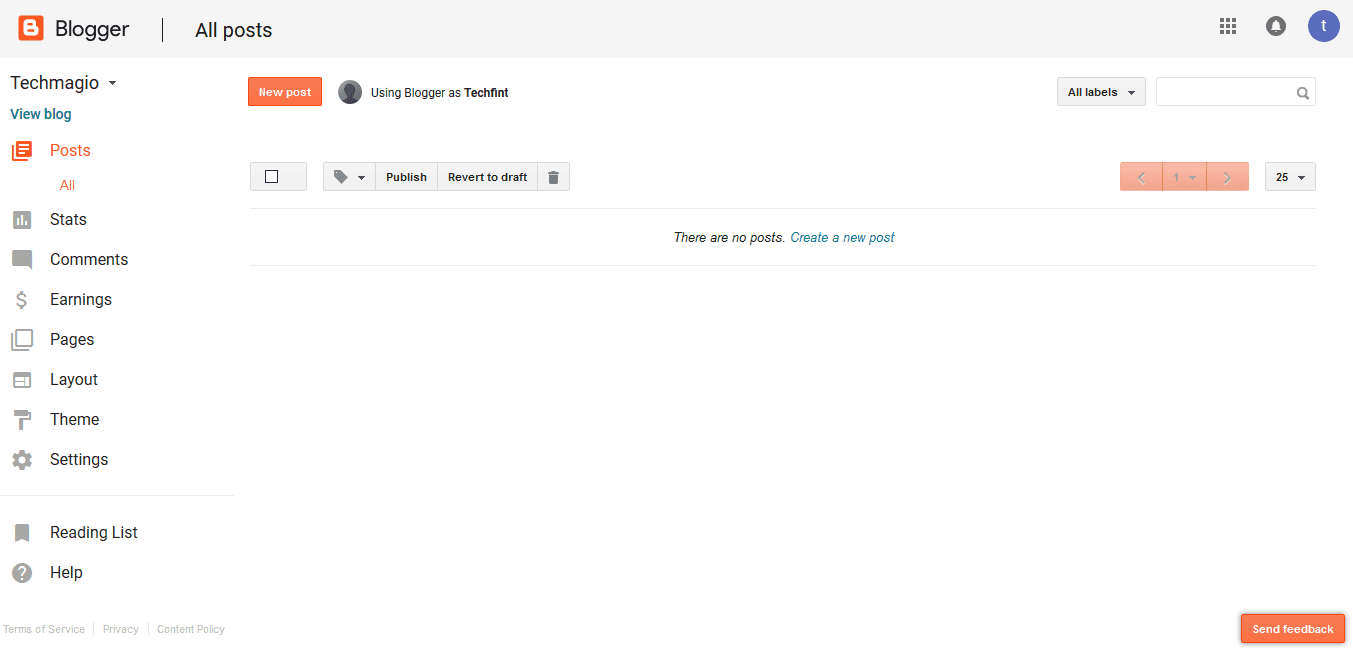Open the Pages section
This screenshot has width=1353, height=648.
72,339
